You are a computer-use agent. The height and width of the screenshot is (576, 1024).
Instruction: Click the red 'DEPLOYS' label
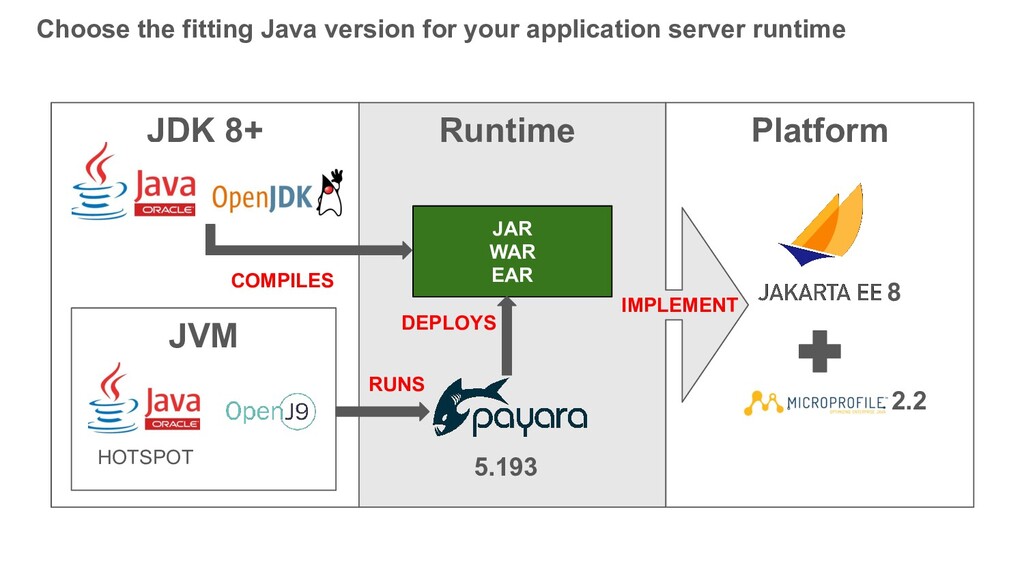[x=449, y=323]
